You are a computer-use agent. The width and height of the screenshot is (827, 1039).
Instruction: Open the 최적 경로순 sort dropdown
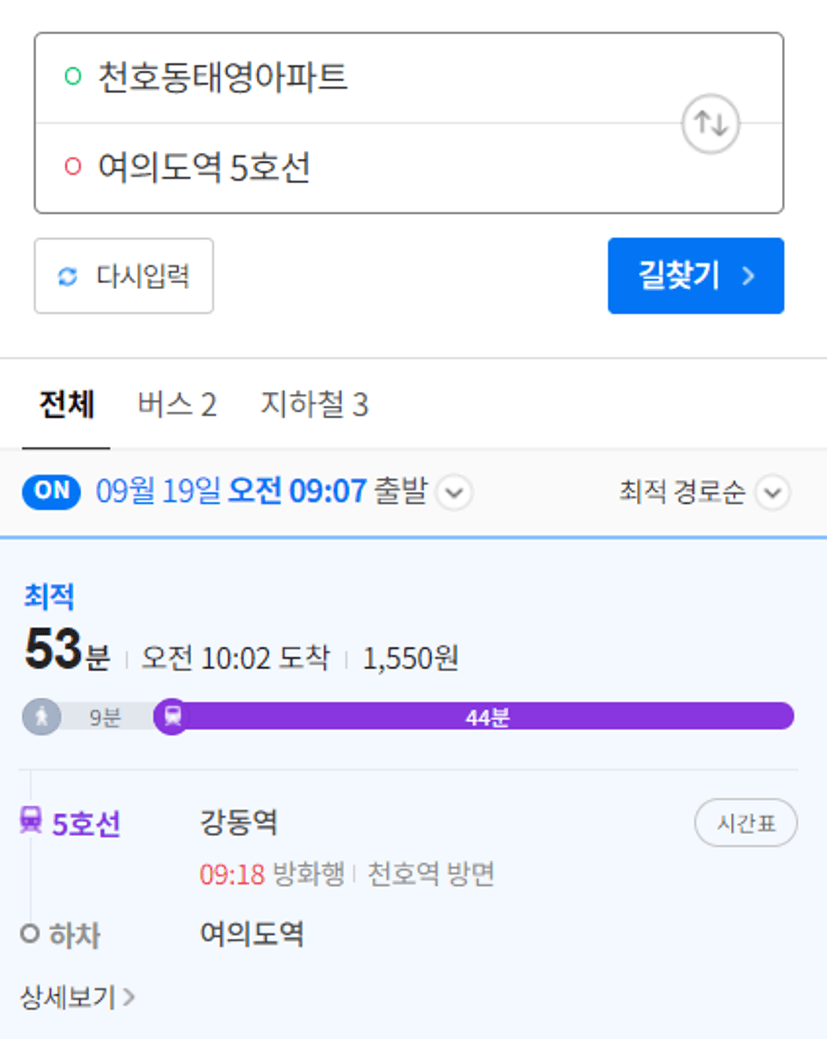tap(772, 493)
